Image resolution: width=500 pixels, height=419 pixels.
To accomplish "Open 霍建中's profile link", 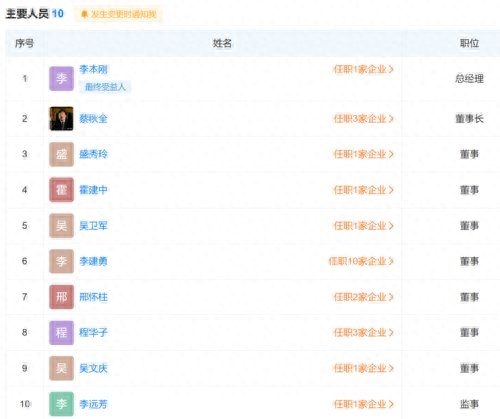I will (x=93, y=190).
